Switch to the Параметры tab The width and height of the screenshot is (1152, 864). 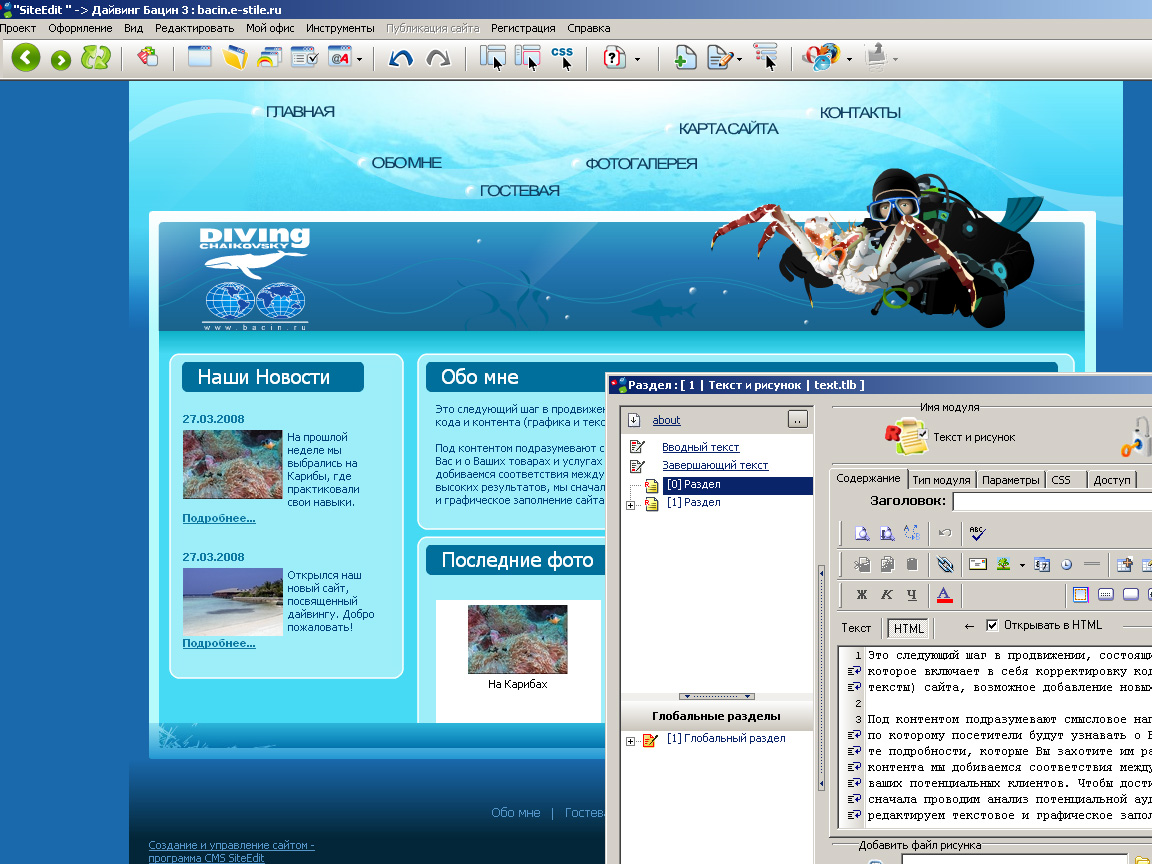tap(1010, 480)
